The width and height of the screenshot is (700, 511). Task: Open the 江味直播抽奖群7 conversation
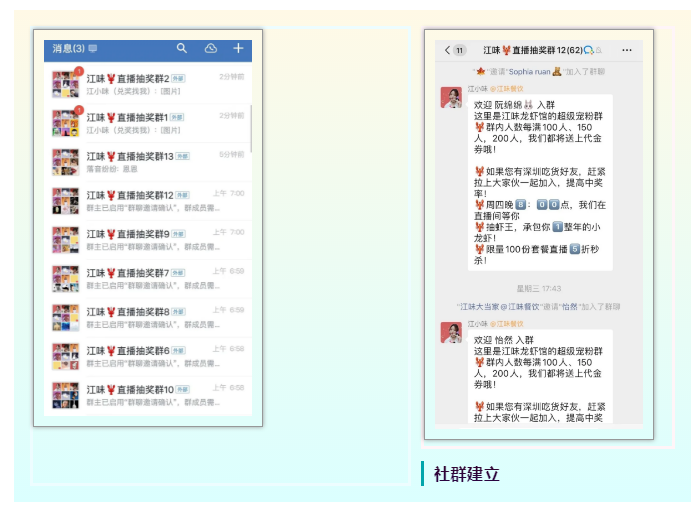[148, 278]
